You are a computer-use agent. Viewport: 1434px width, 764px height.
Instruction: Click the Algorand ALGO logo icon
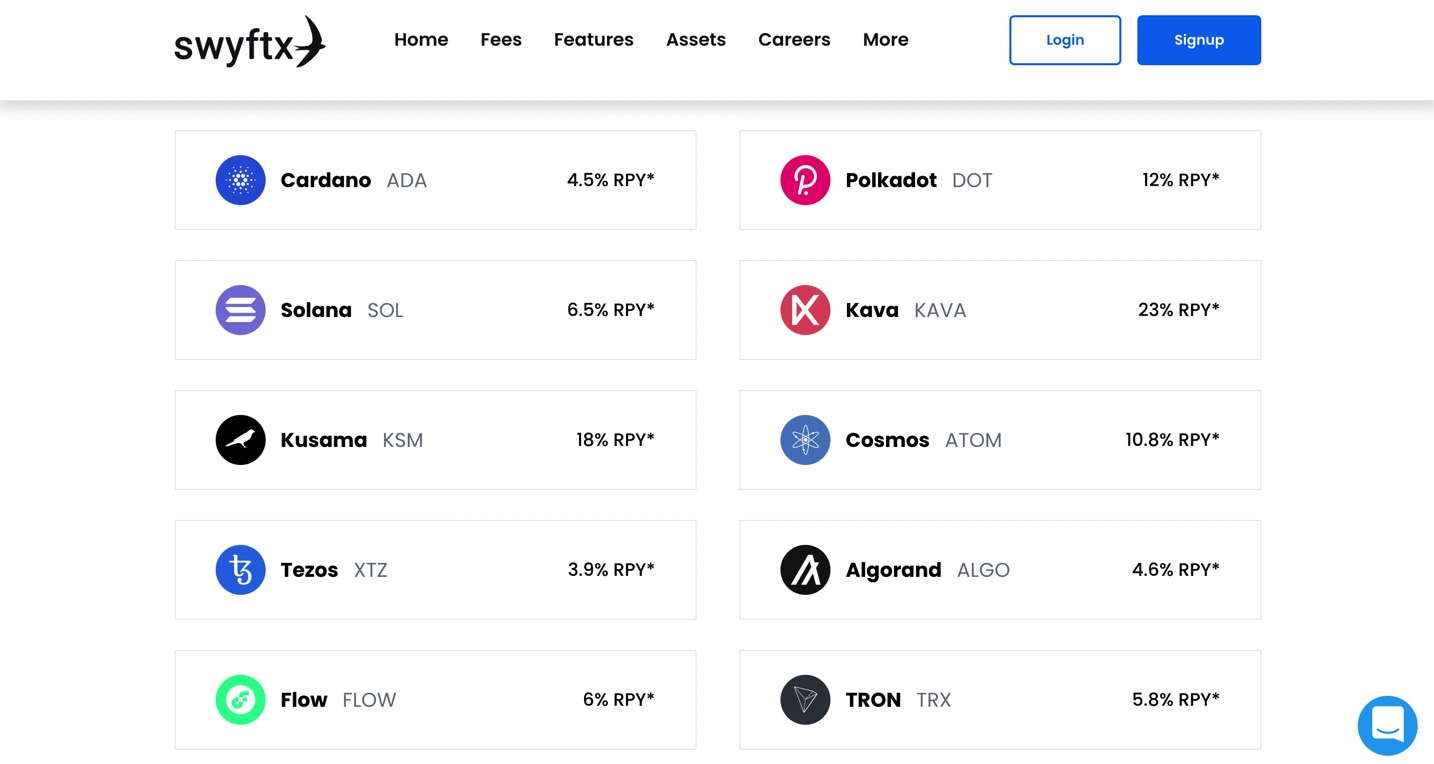coord(805,570)
